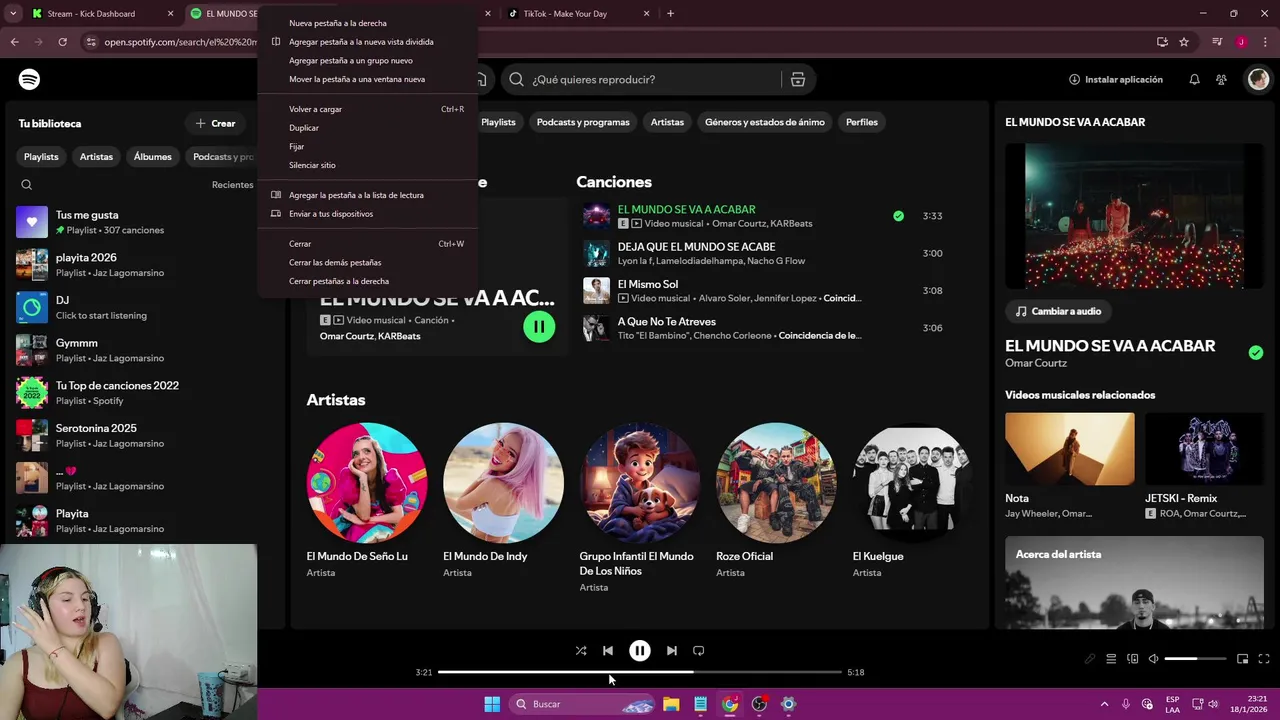This screenshot has width=1280, height=720.
Task: Open the Windows Start menu
Action: click(492, 704)
